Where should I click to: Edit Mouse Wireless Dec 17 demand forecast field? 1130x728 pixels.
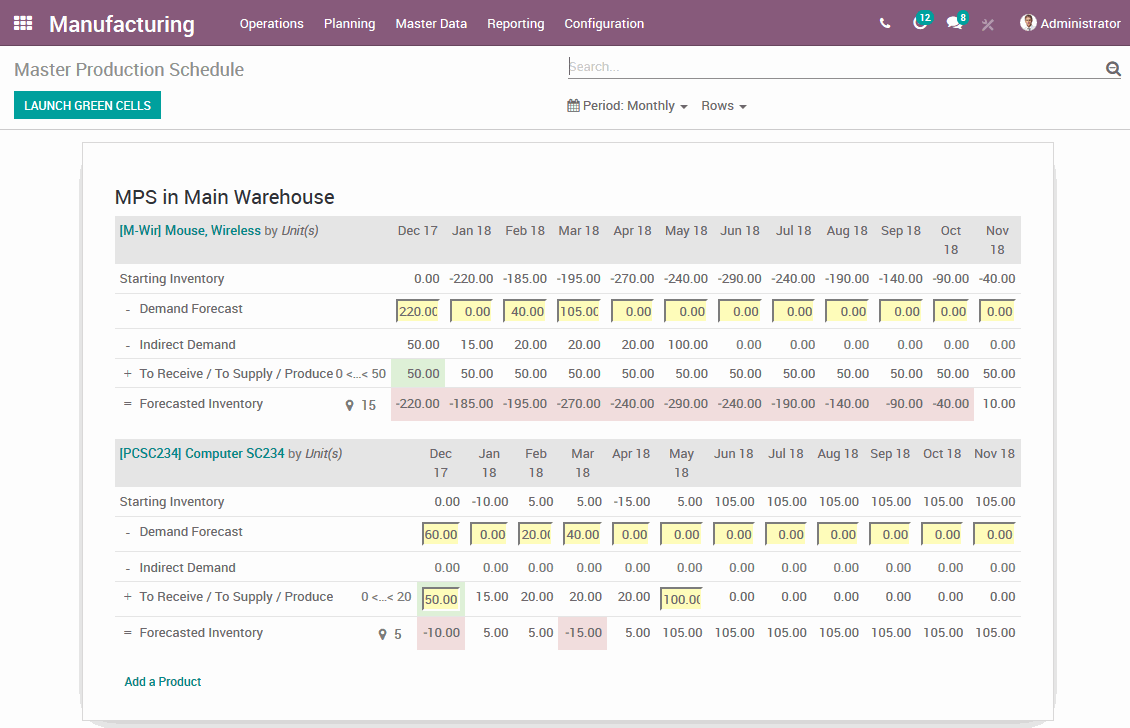click(x=418, y=311)
